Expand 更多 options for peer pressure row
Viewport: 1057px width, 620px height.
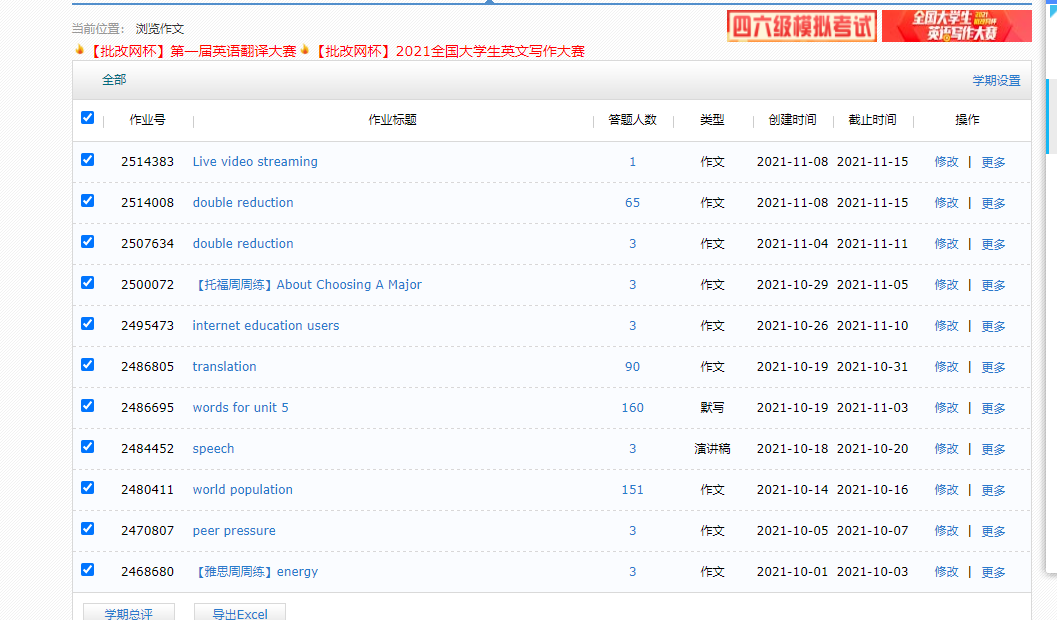[x=993, y=531]
